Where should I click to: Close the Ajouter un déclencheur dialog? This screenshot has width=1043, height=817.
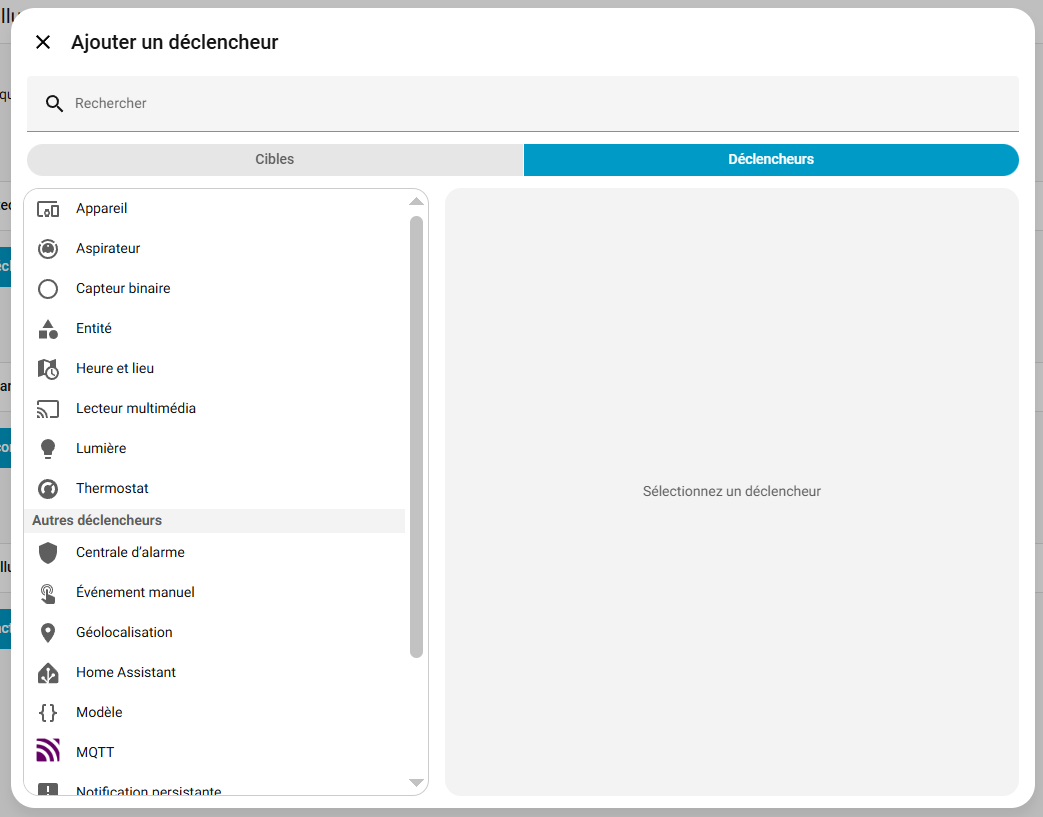(x=43, y=42)
